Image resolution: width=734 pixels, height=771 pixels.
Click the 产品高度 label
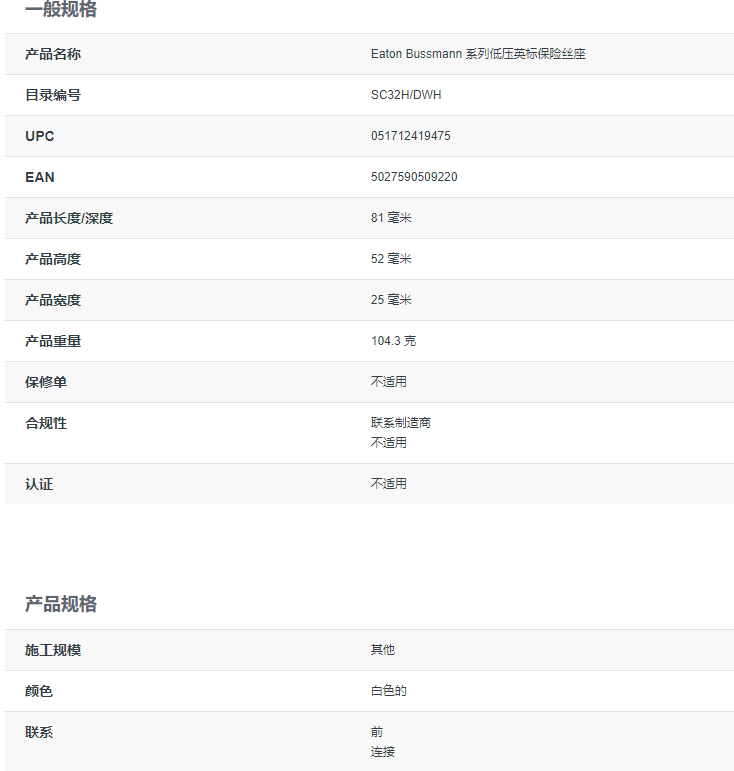(53, 259)
